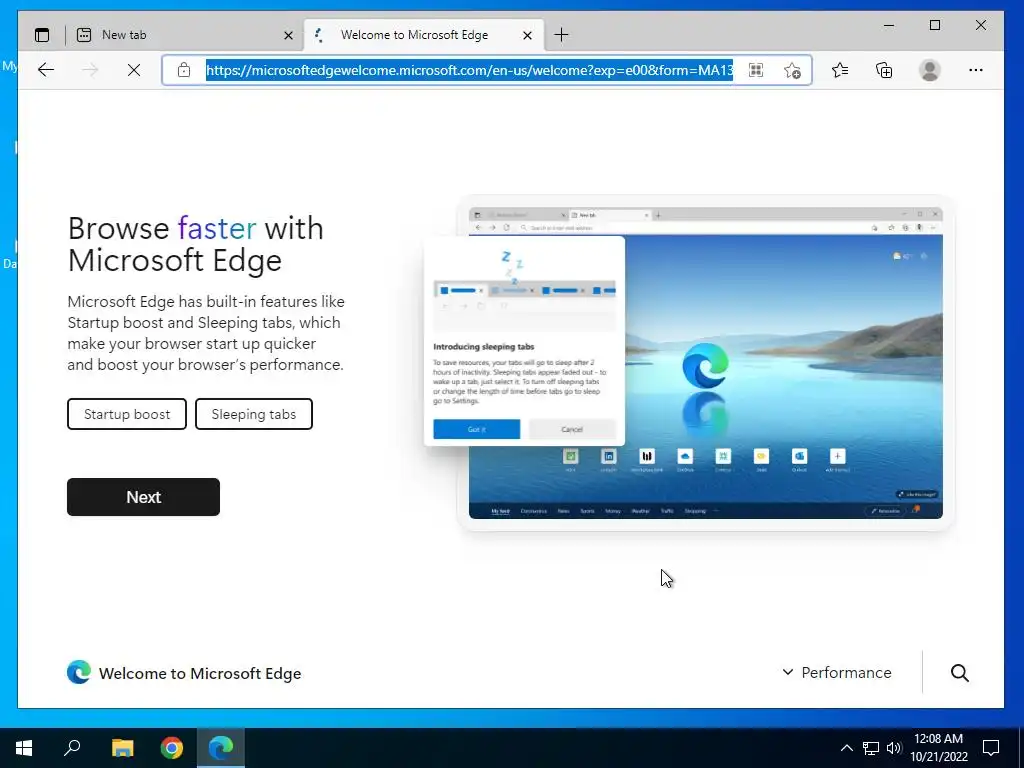This screenshot has width=1024, height=768.
Task: Open network status tray icon
Action: 871,748
